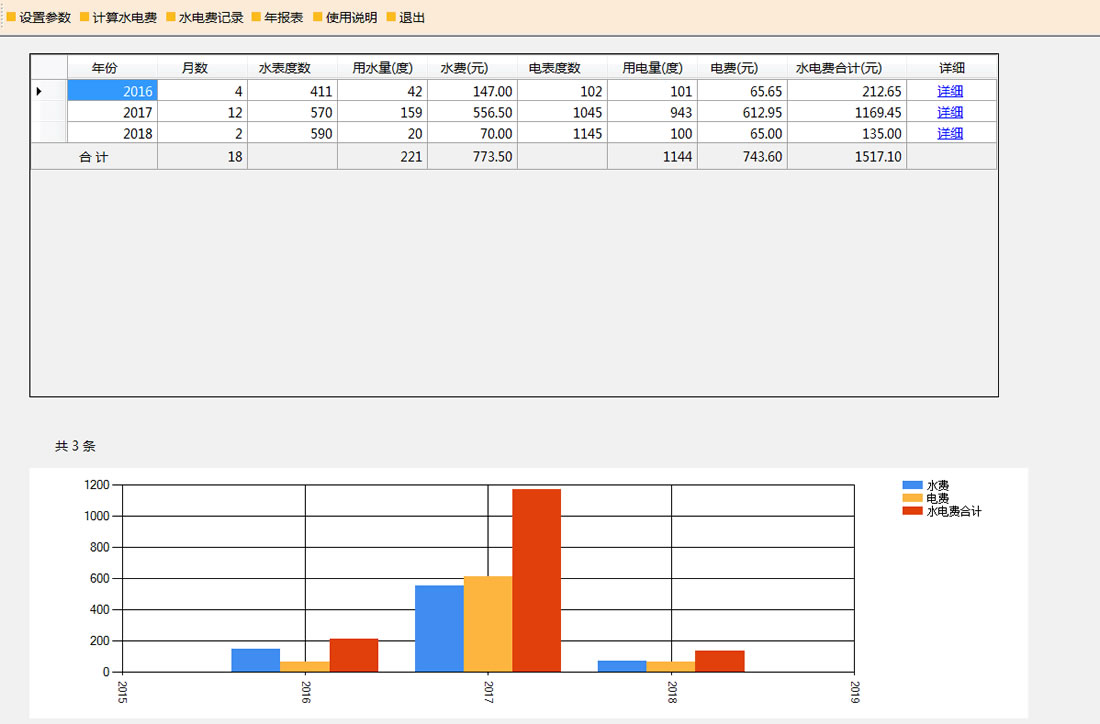Screen dimensions: 1100x724
Task: Click total fee 135.00 cell
Action: point(846,133)
